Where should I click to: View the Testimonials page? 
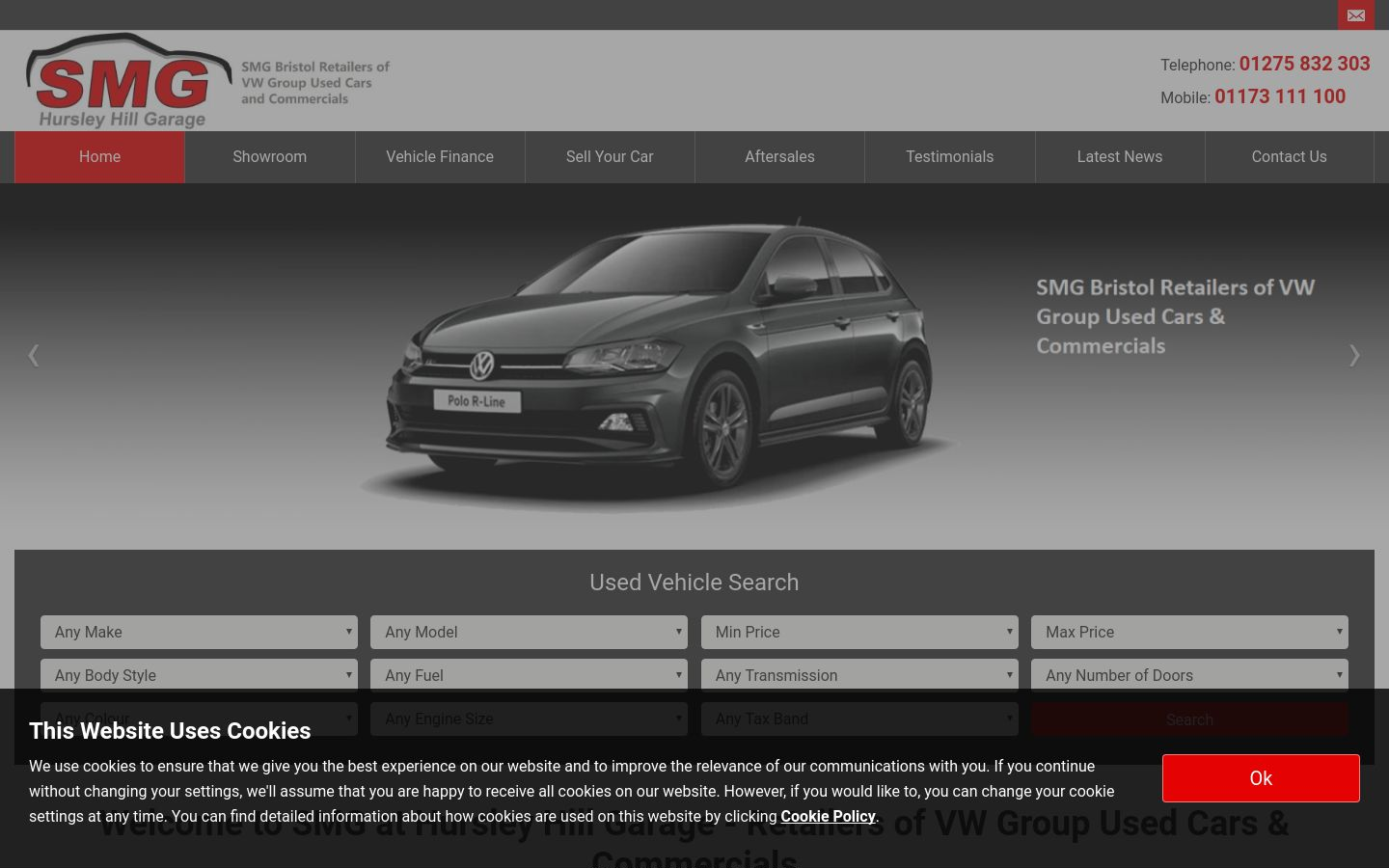tap(950, 157)
